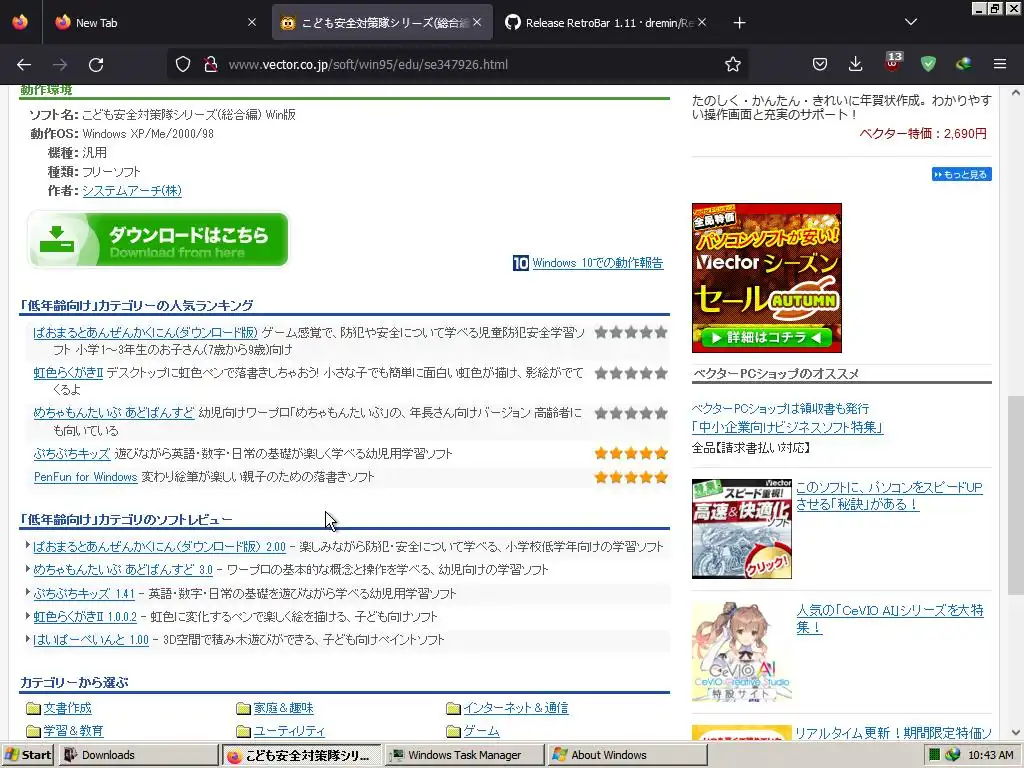Image resolution: width=1024 pixels, height=768 pixels.
Task: Click the scrollbar up arrow
Action: point(1016,93)
